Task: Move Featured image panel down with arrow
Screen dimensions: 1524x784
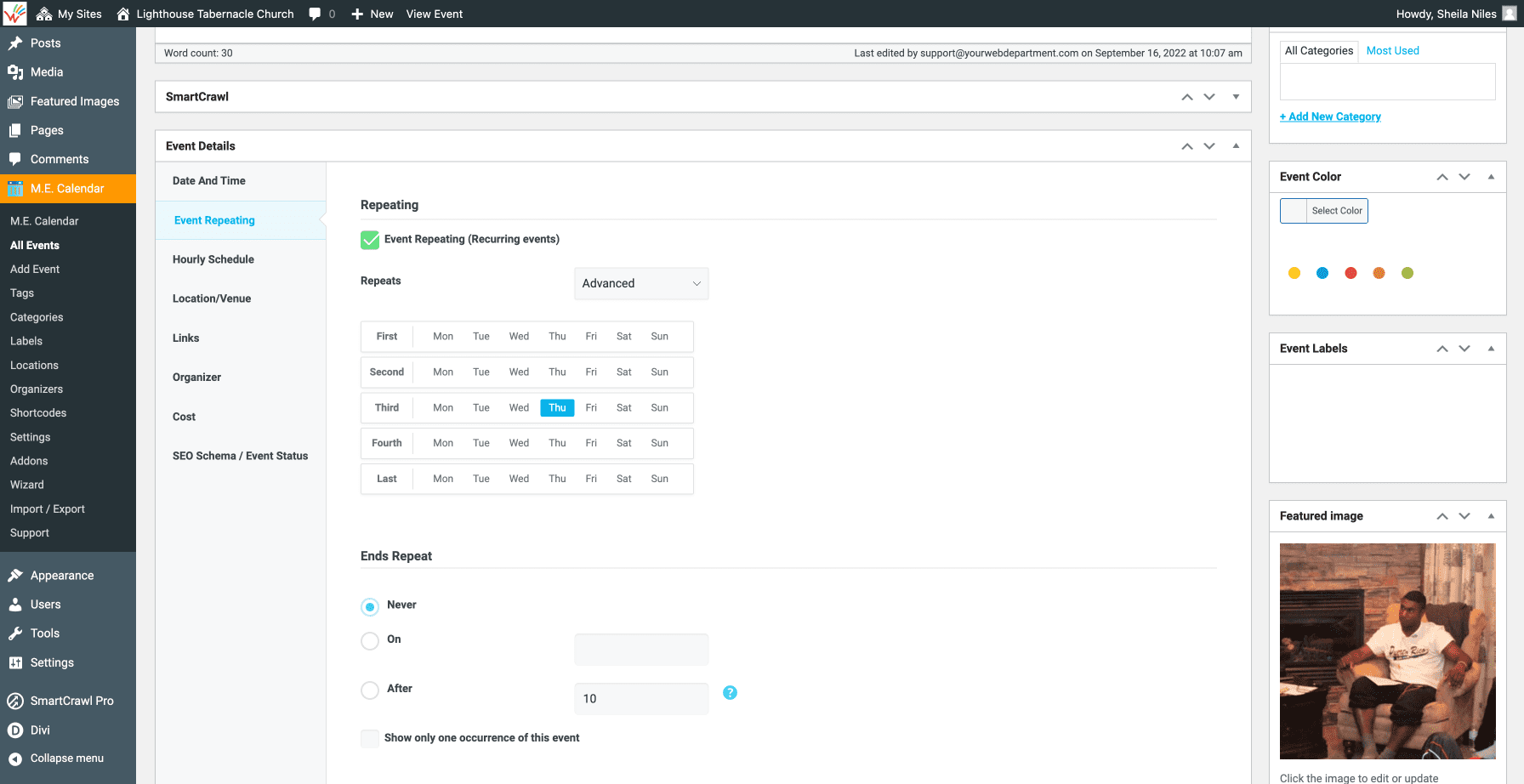Action: pos(1464,516)
